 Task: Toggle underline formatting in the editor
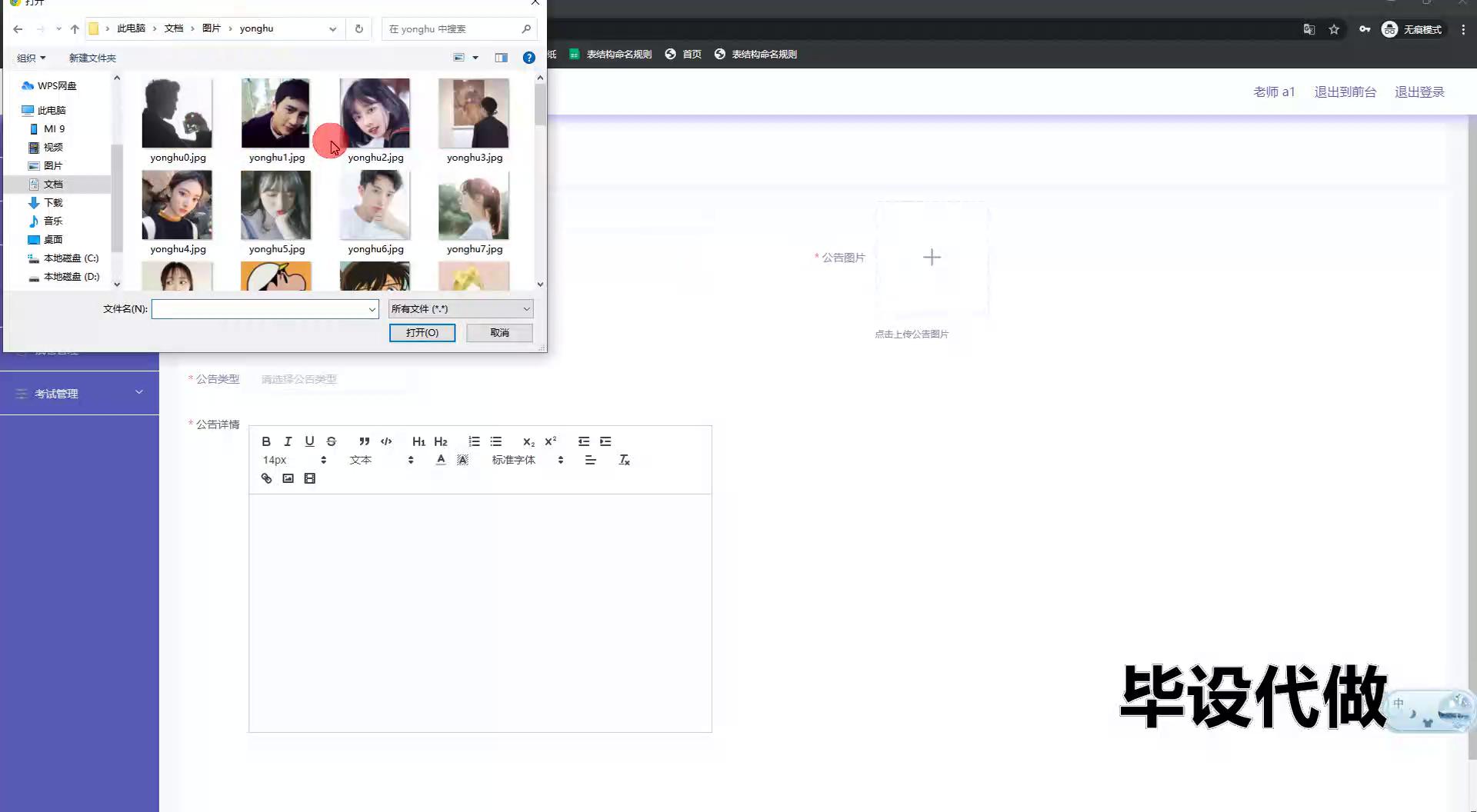point(309,441)
